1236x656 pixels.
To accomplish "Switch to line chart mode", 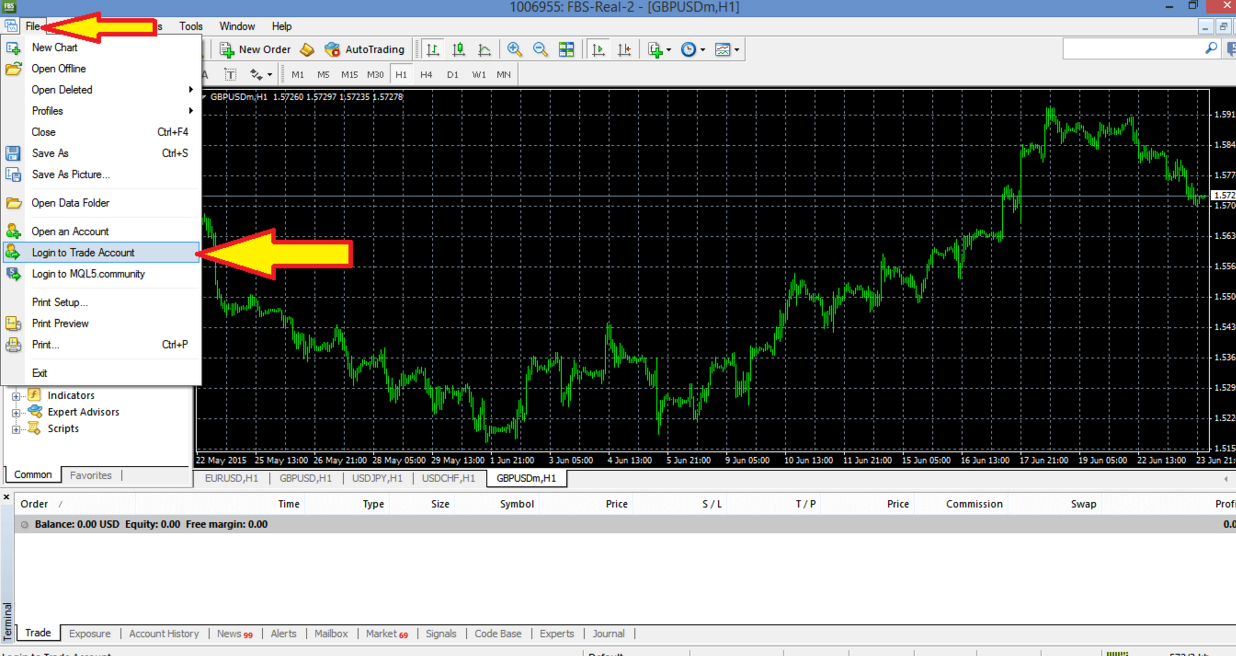I will coord(484,49).
